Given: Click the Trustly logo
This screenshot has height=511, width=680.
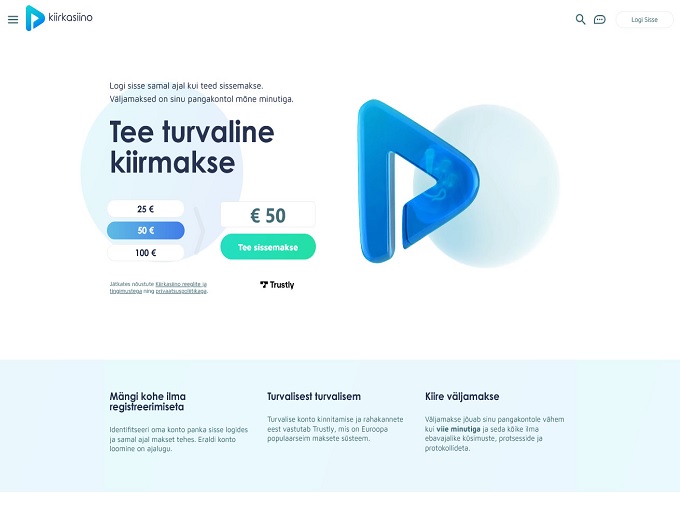Looking at the screenshot, I should tap(277, 285).
